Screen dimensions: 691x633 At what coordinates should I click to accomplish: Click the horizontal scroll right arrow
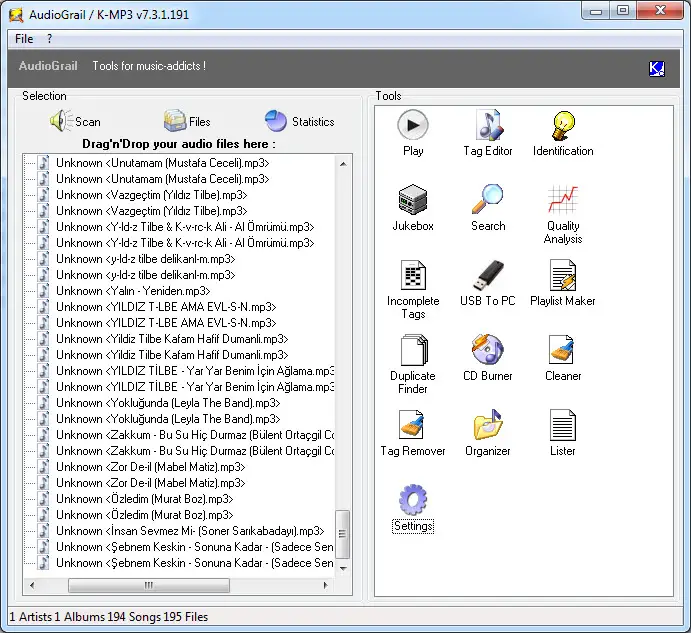pyautogui.click(x=326, y=585)
